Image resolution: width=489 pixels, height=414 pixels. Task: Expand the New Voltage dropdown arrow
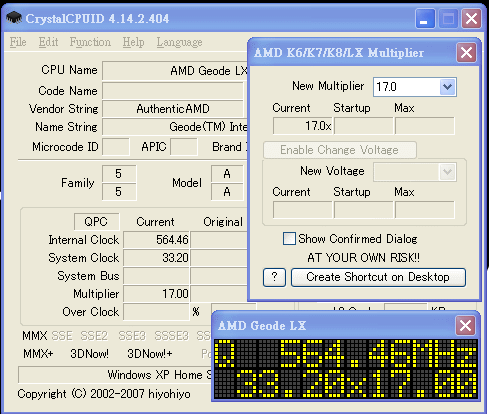coord(447,172)
